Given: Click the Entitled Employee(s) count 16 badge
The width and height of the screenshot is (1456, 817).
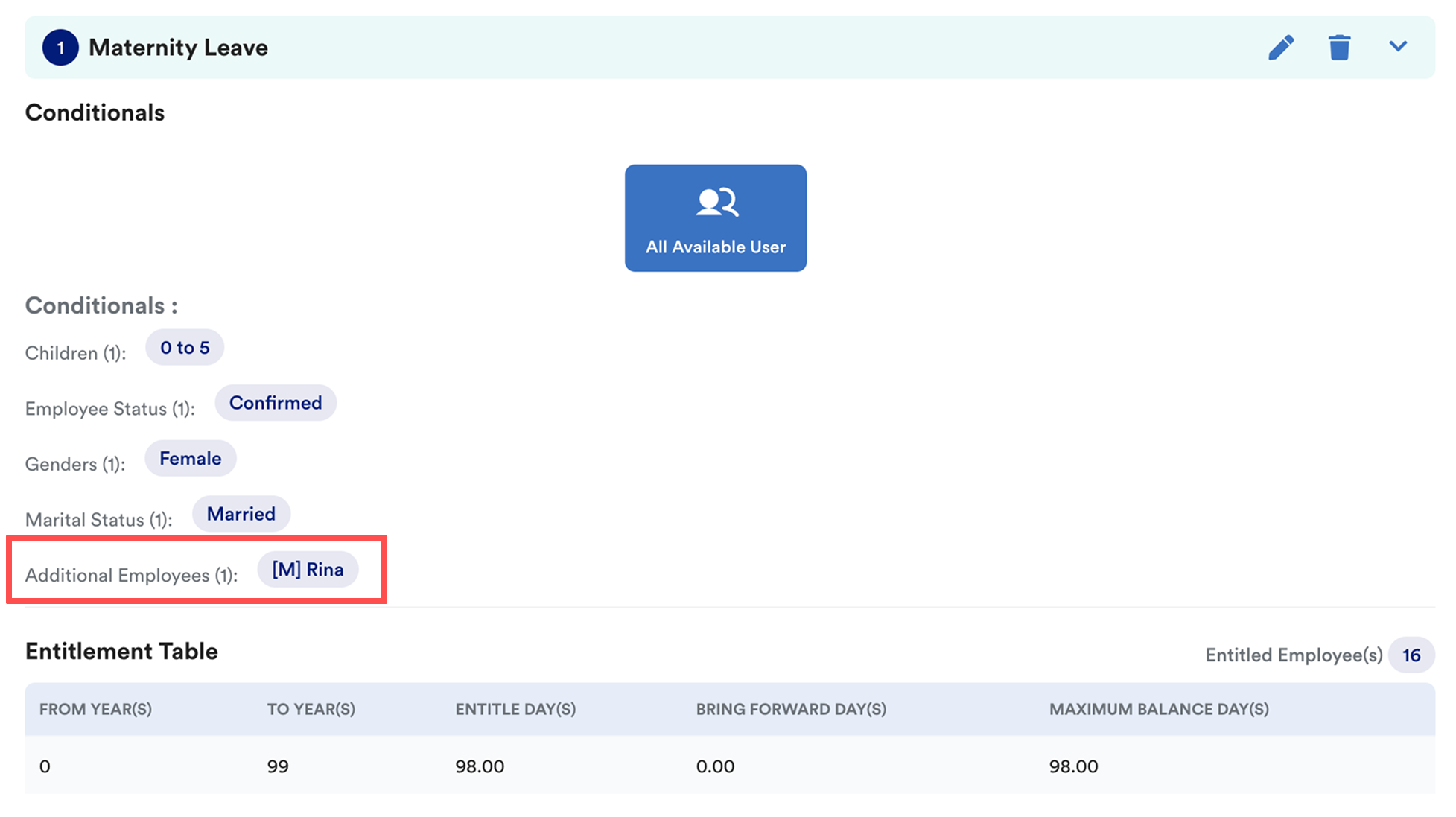Looking at the screenshot, I should [x=1411, y=655].
